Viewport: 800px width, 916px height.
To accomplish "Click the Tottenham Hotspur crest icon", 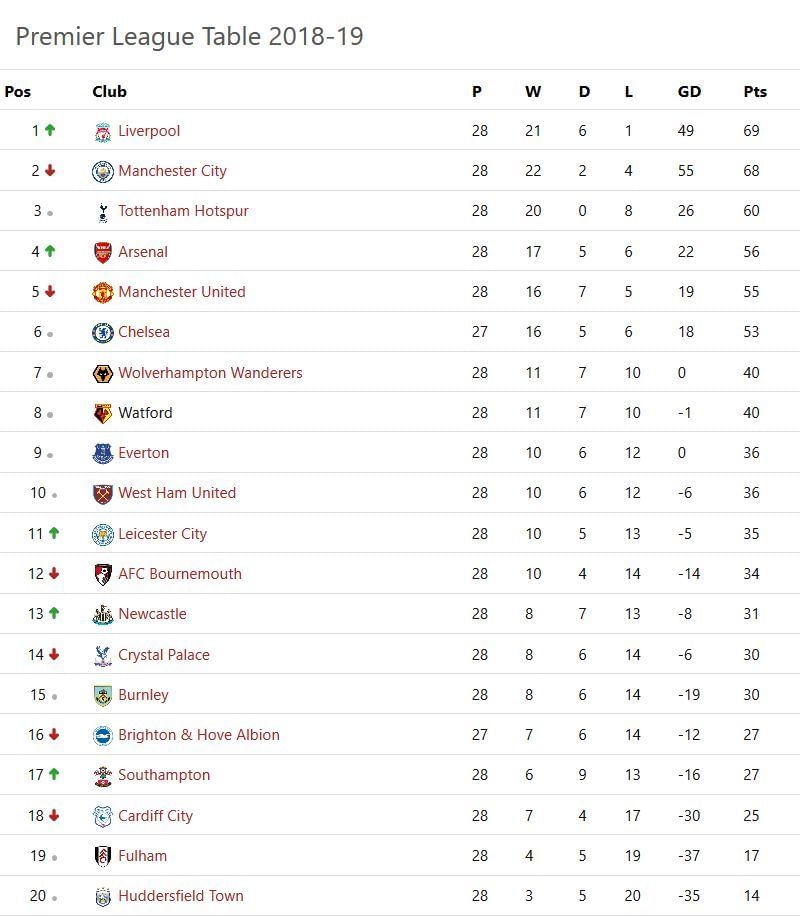I will (x=103, y=212).
